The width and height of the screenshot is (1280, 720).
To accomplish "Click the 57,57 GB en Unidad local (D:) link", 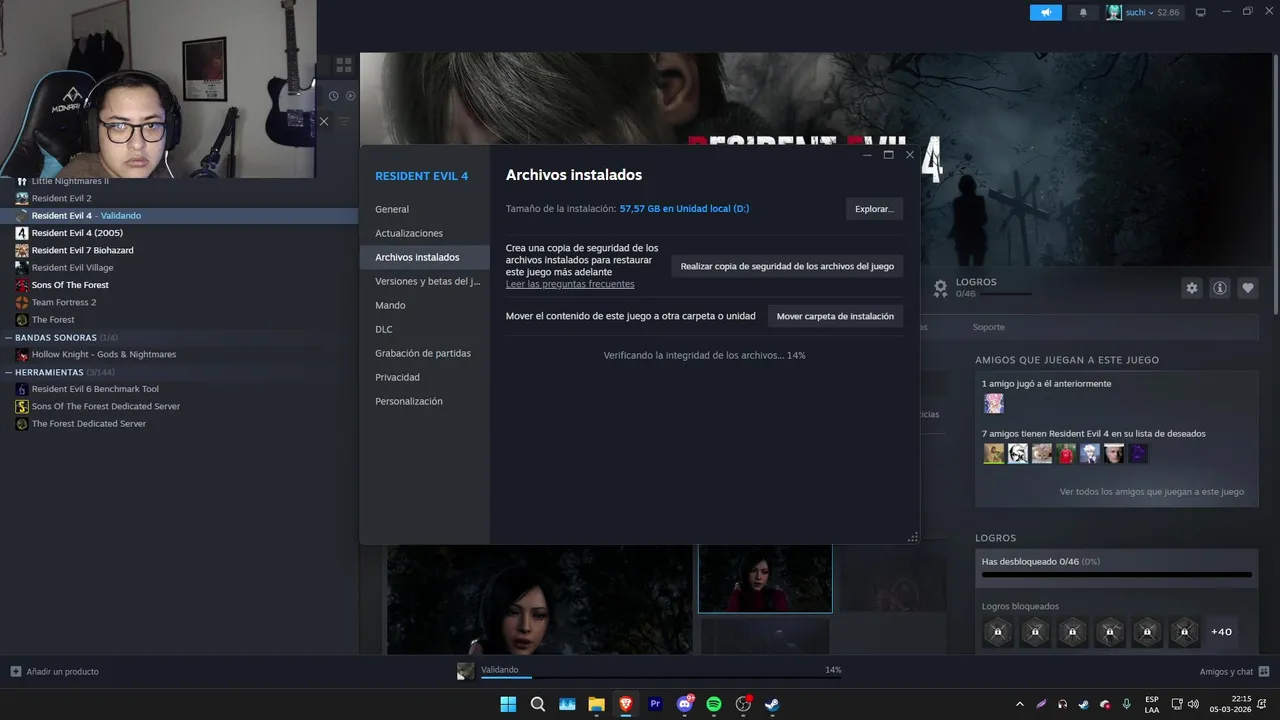I will (x=684, y=209).
